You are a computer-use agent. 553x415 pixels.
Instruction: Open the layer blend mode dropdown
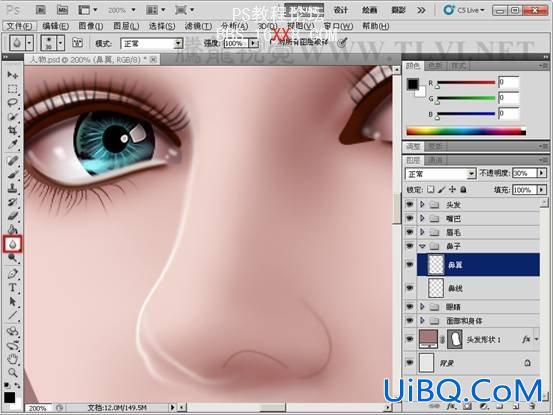tap(440, 174)
